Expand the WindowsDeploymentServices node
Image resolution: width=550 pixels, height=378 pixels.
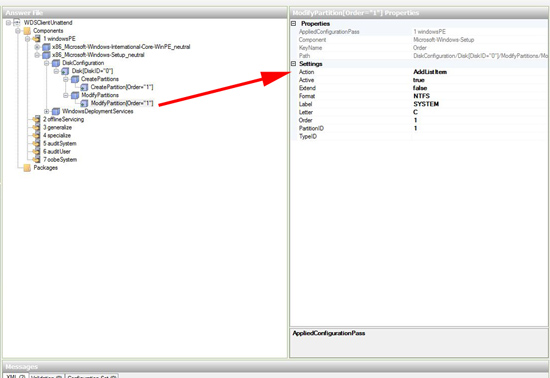click(x=46, y=112)
